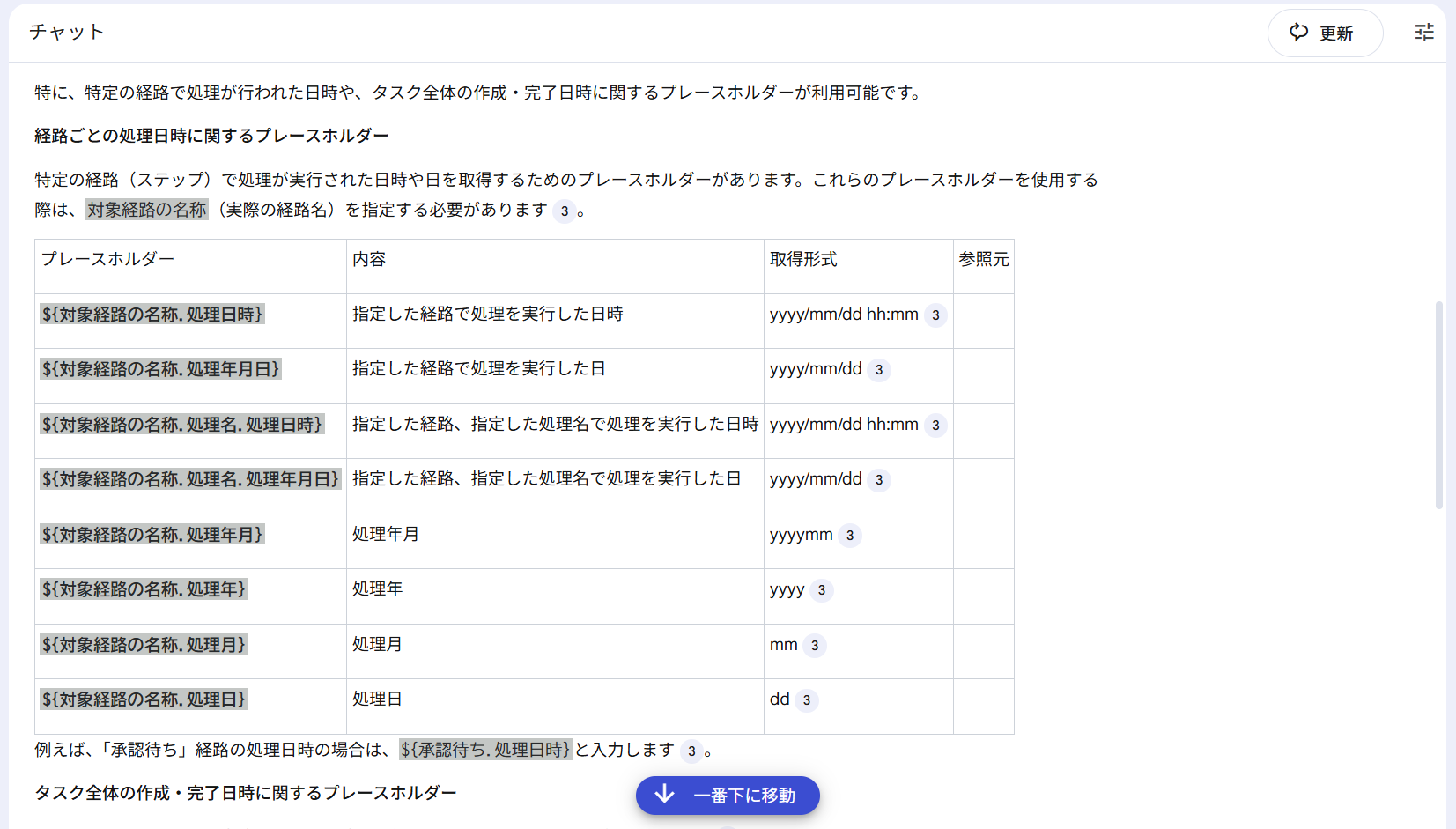The image size is (1456, 829).
Task: Select the highlighted ${対象経路の名称.処理日時} placeholder
Action: coord(152,315)
